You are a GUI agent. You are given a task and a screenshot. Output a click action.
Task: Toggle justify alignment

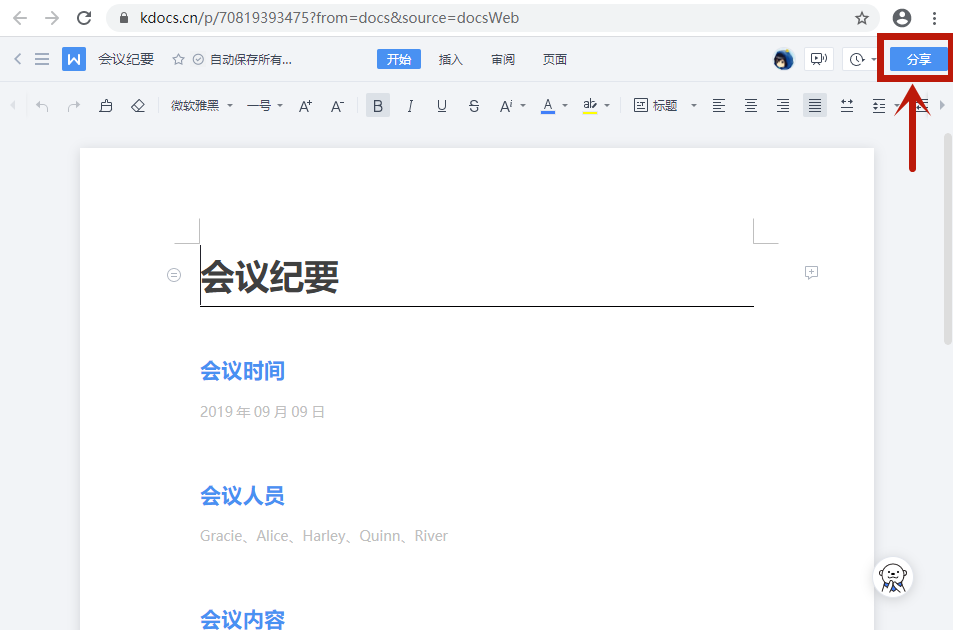pos(815,105)
